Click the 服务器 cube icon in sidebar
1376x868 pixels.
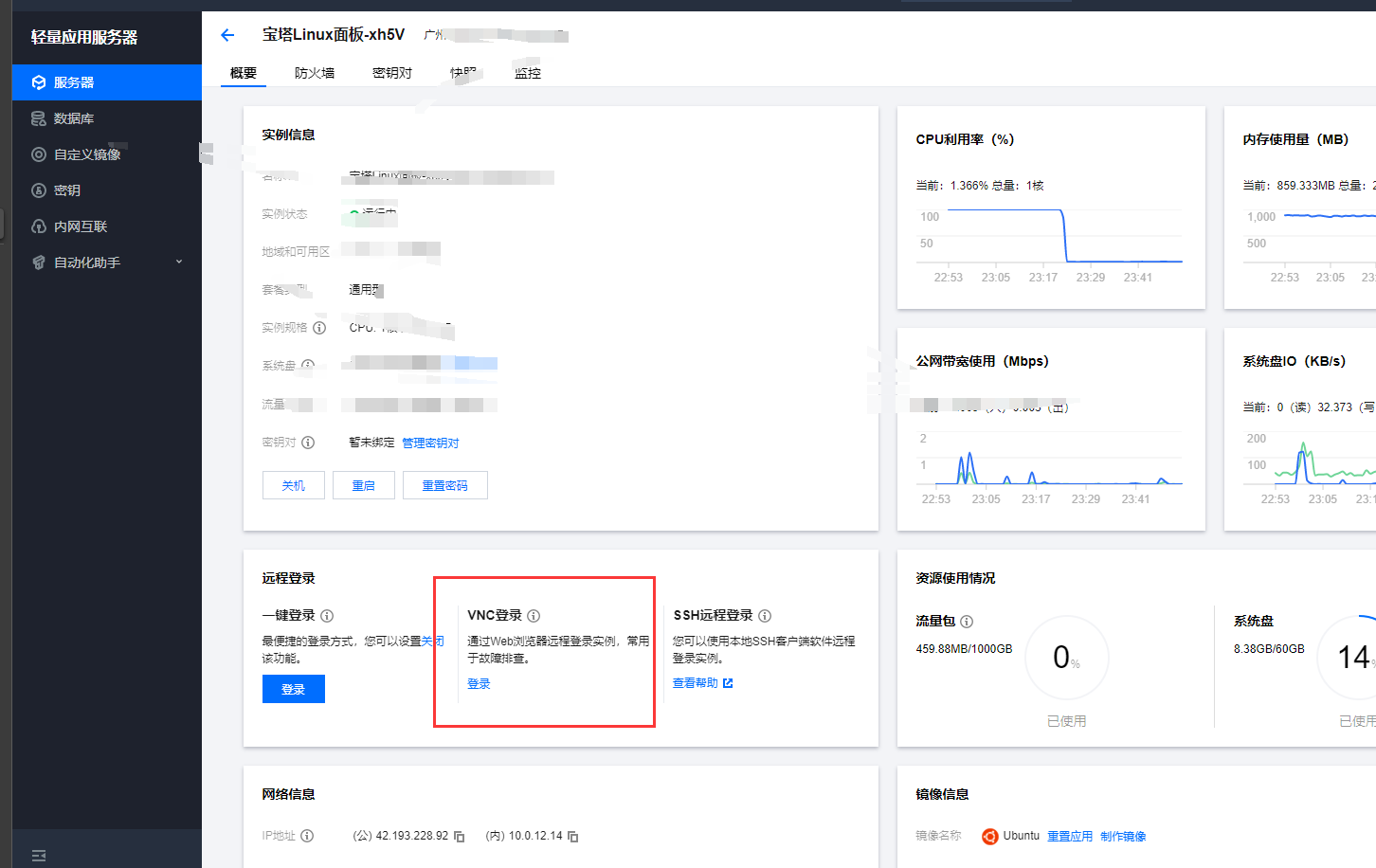pyautogui.click(x=39, y=82)
